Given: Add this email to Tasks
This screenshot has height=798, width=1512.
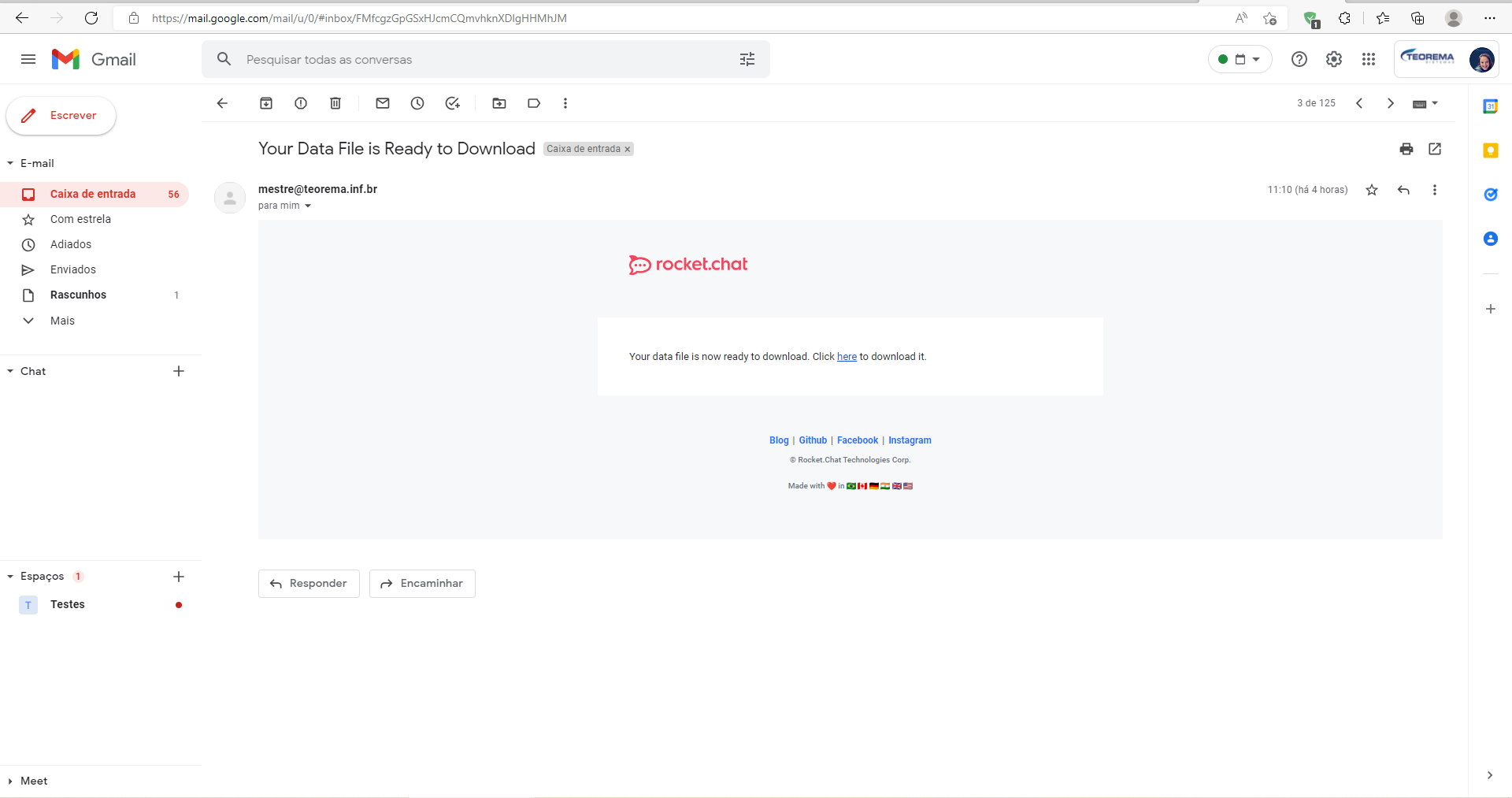Looking at the screenshot, I should [452, 103].
